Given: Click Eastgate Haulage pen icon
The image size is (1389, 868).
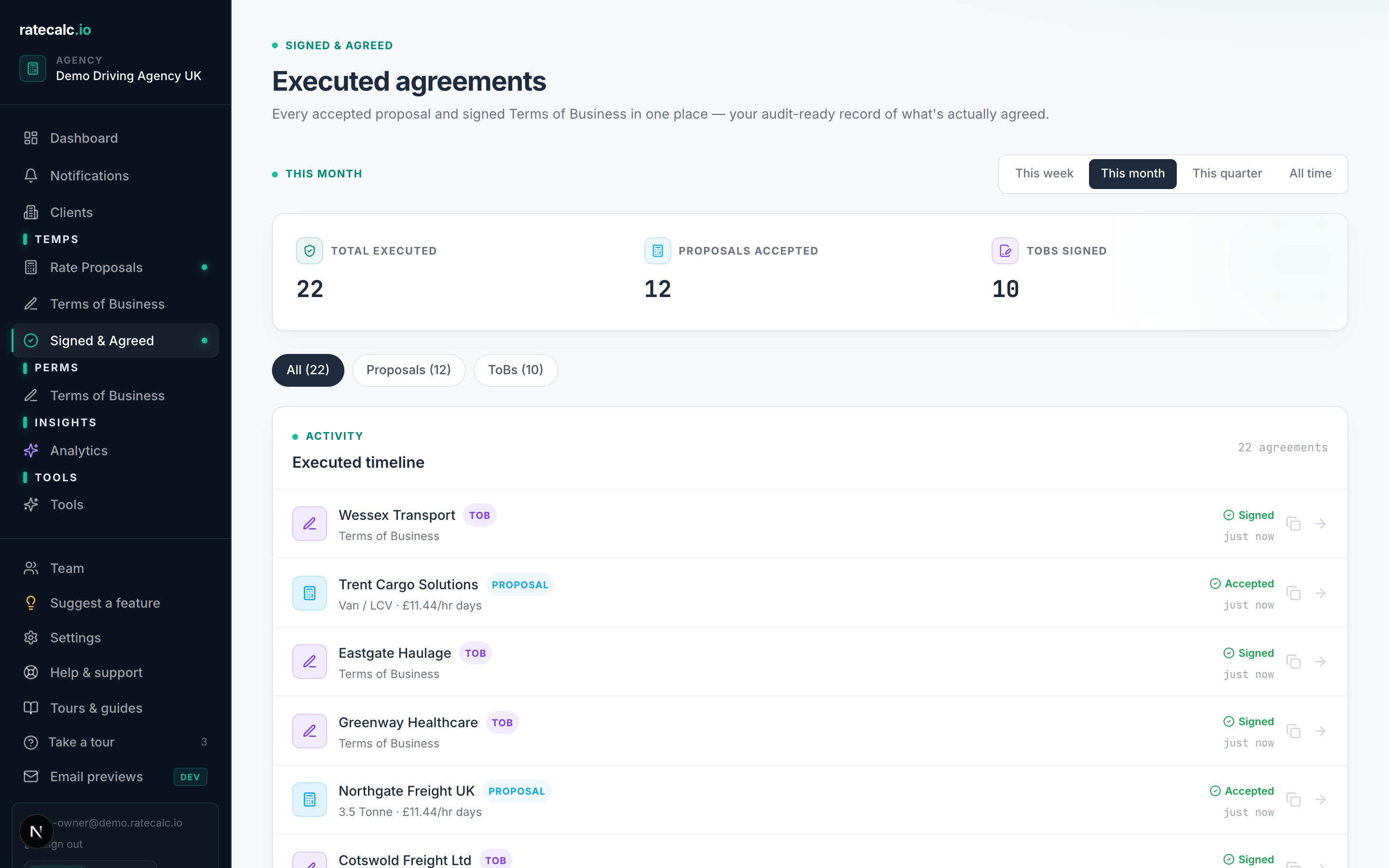Looking at the screenshot, I should click(x=309, y=662).
